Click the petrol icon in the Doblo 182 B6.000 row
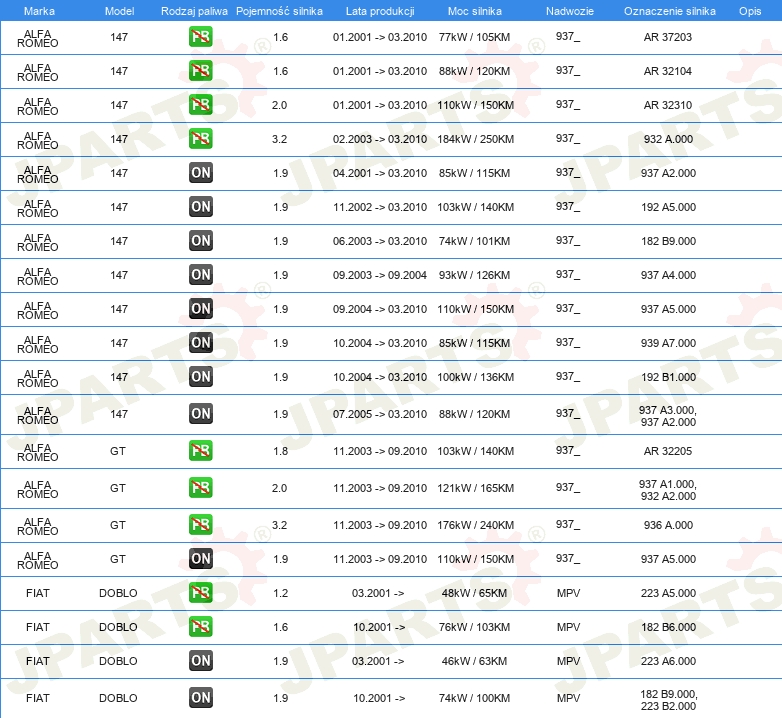 point(200,627)
